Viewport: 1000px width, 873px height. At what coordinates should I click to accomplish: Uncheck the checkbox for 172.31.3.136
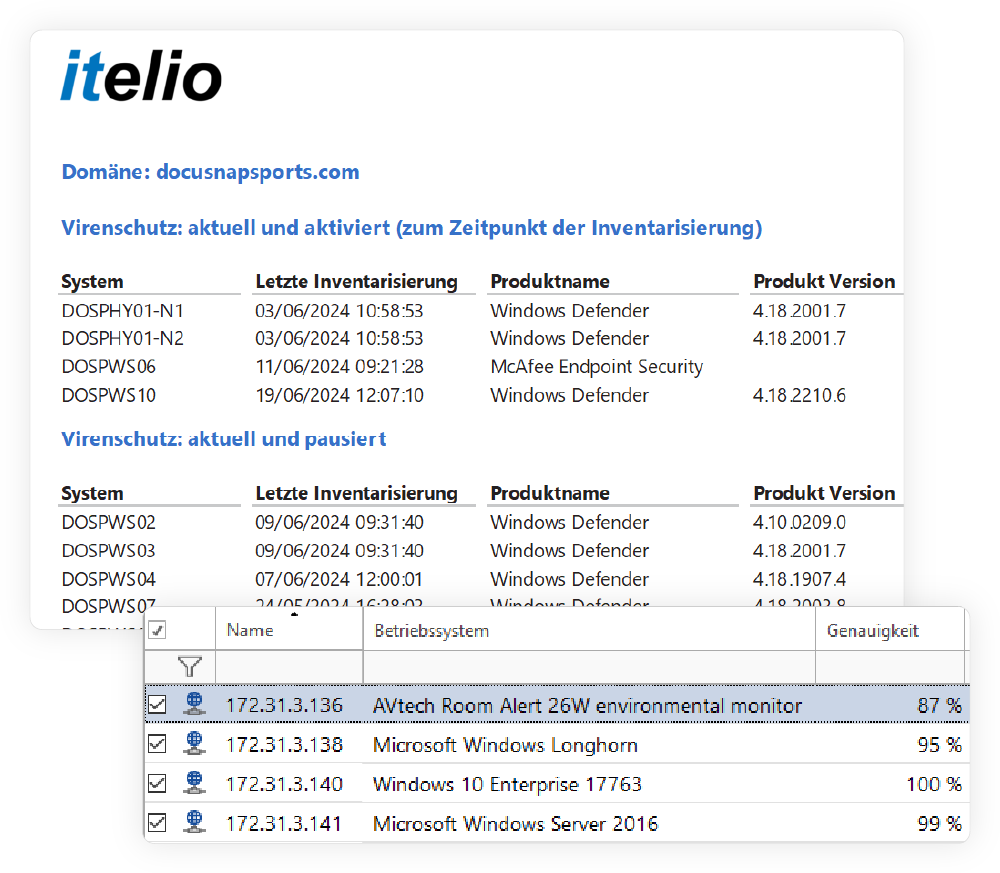click(157, 705)
